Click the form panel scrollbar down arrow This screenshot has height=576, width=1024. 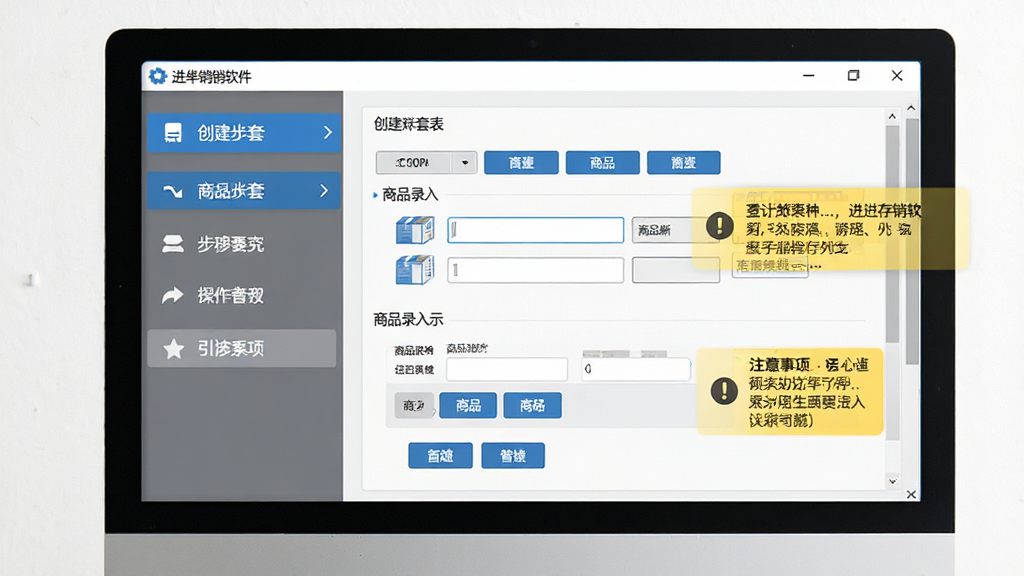pos(892,481)
